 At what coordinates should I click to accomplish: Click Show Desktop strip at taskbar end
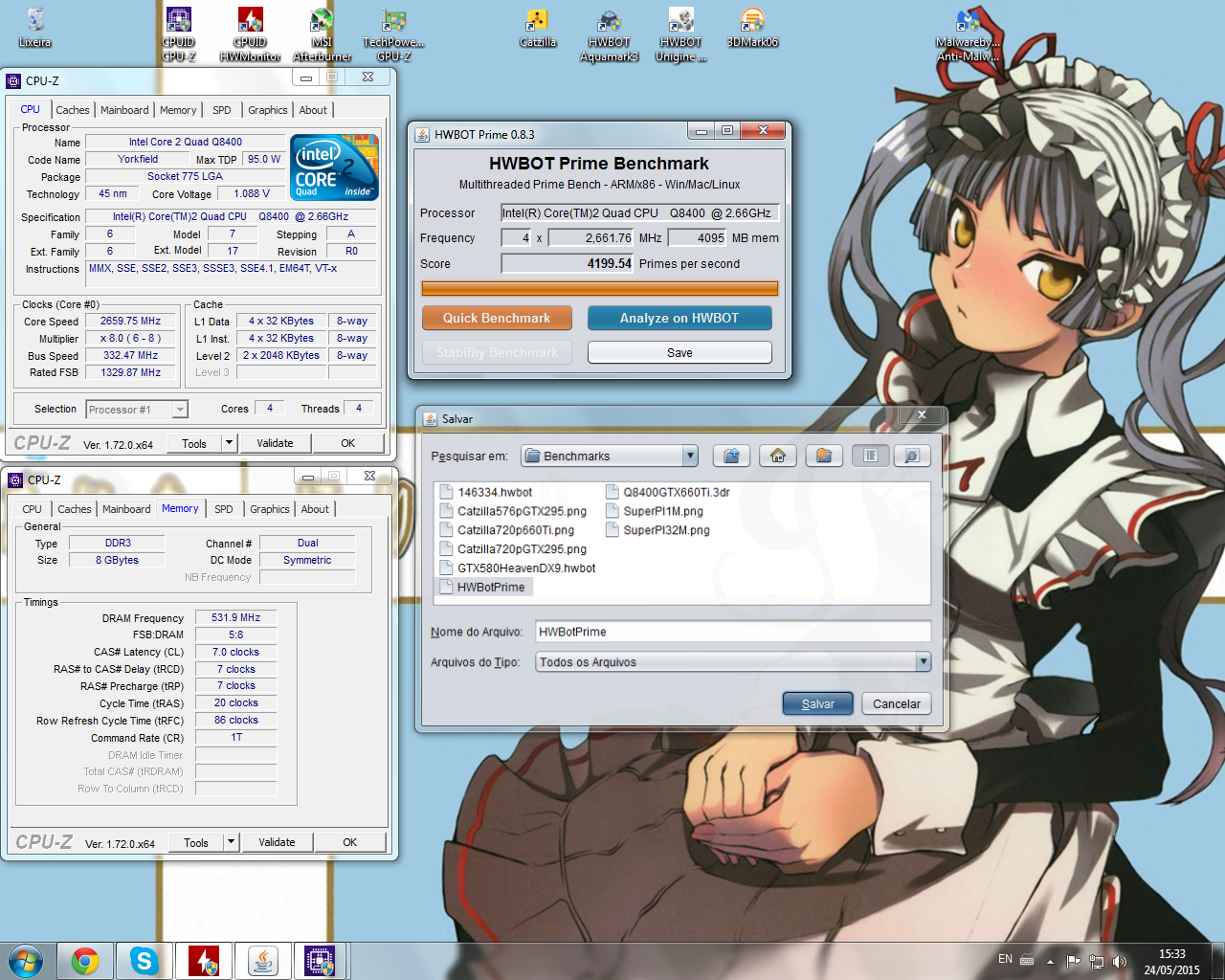[1217, 961]
